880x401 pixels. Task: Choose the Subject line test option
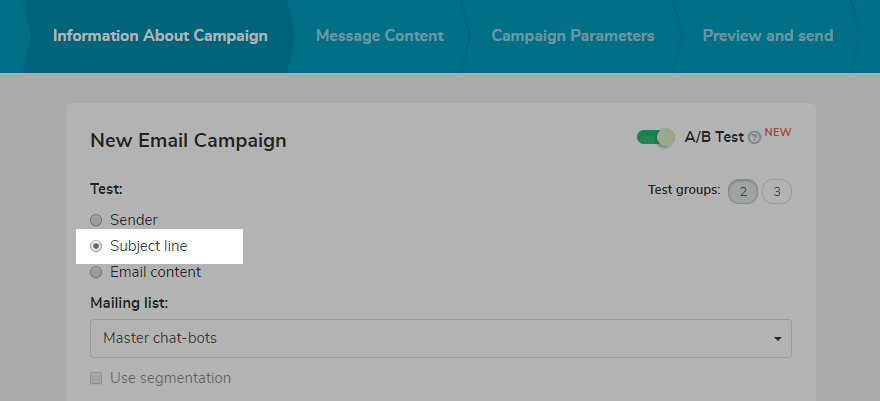point(96,246)
